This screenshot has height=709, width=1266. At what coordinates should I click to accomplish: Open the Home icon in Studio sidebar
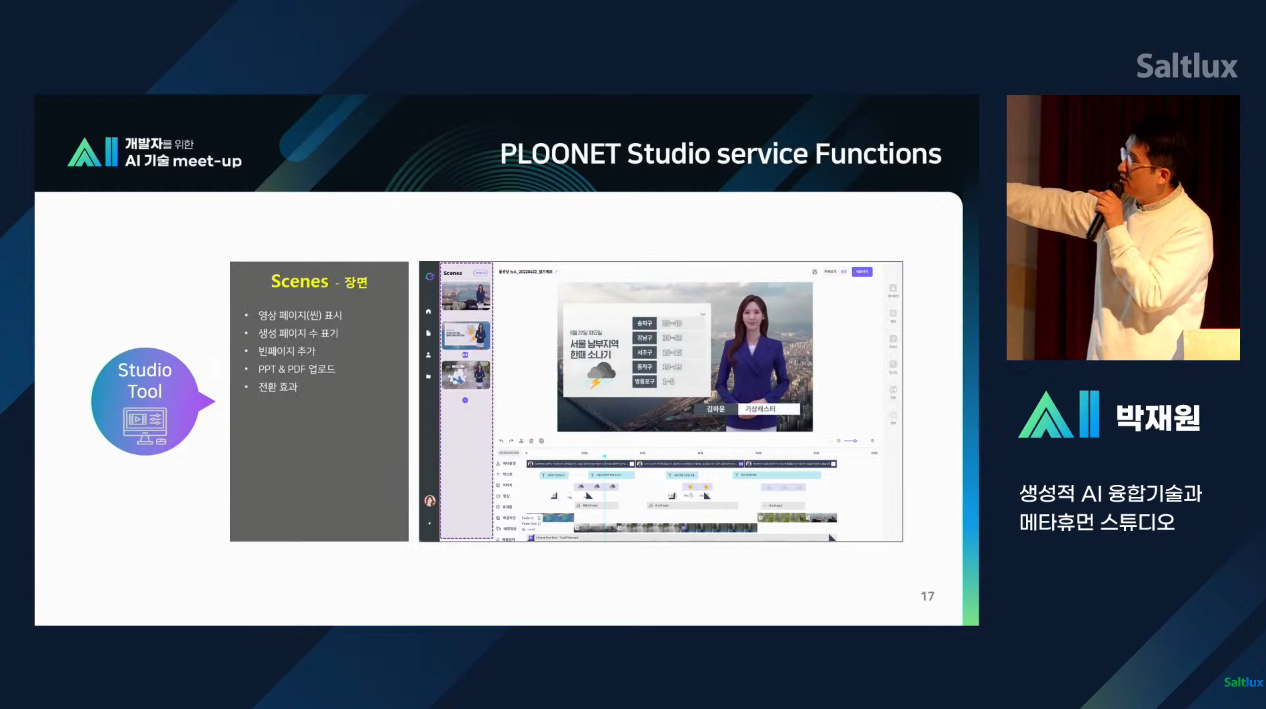[428, 311]
